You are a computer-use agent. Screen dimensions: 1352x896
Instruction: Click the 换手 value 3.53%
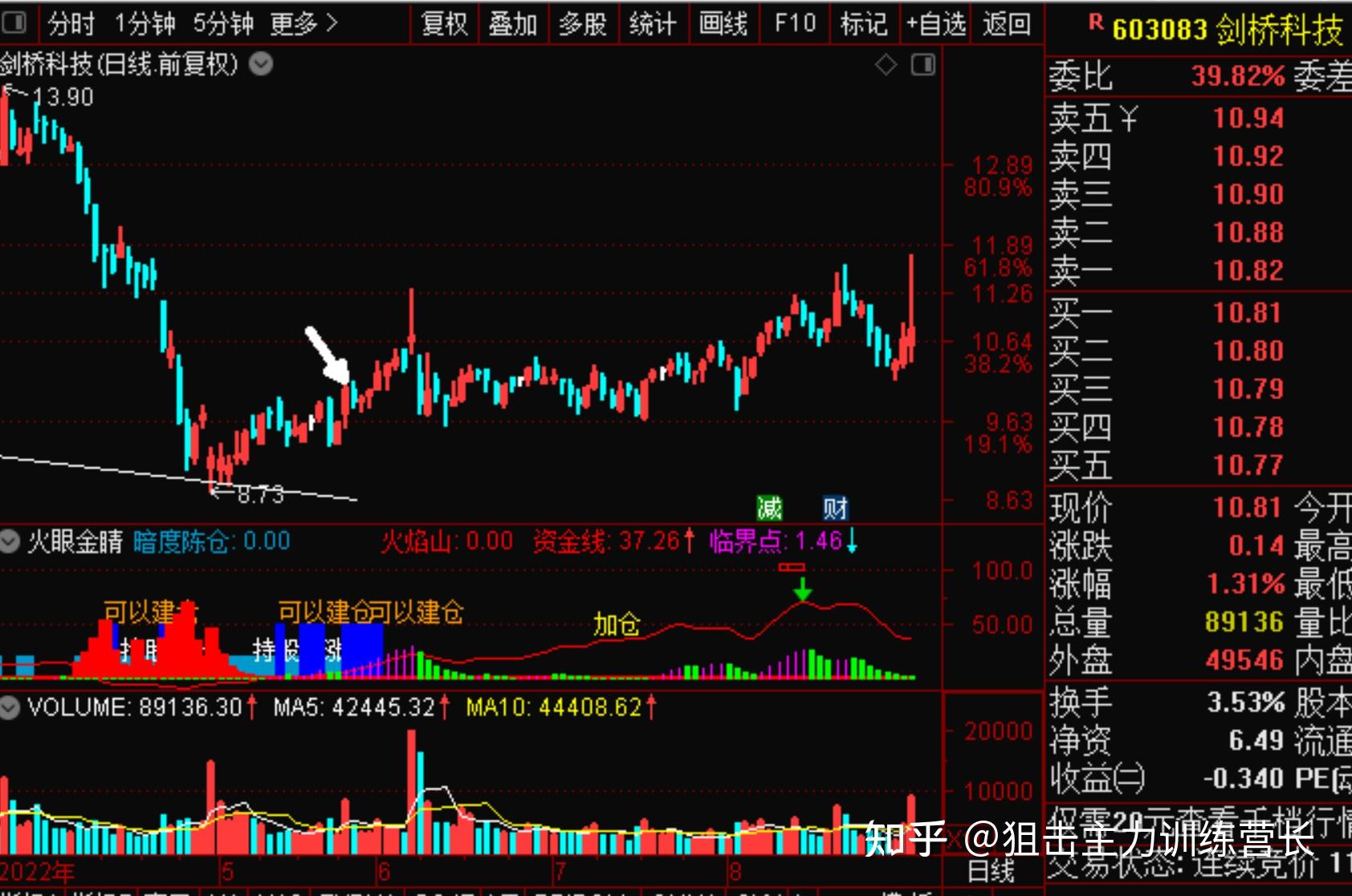point(1246,703)
